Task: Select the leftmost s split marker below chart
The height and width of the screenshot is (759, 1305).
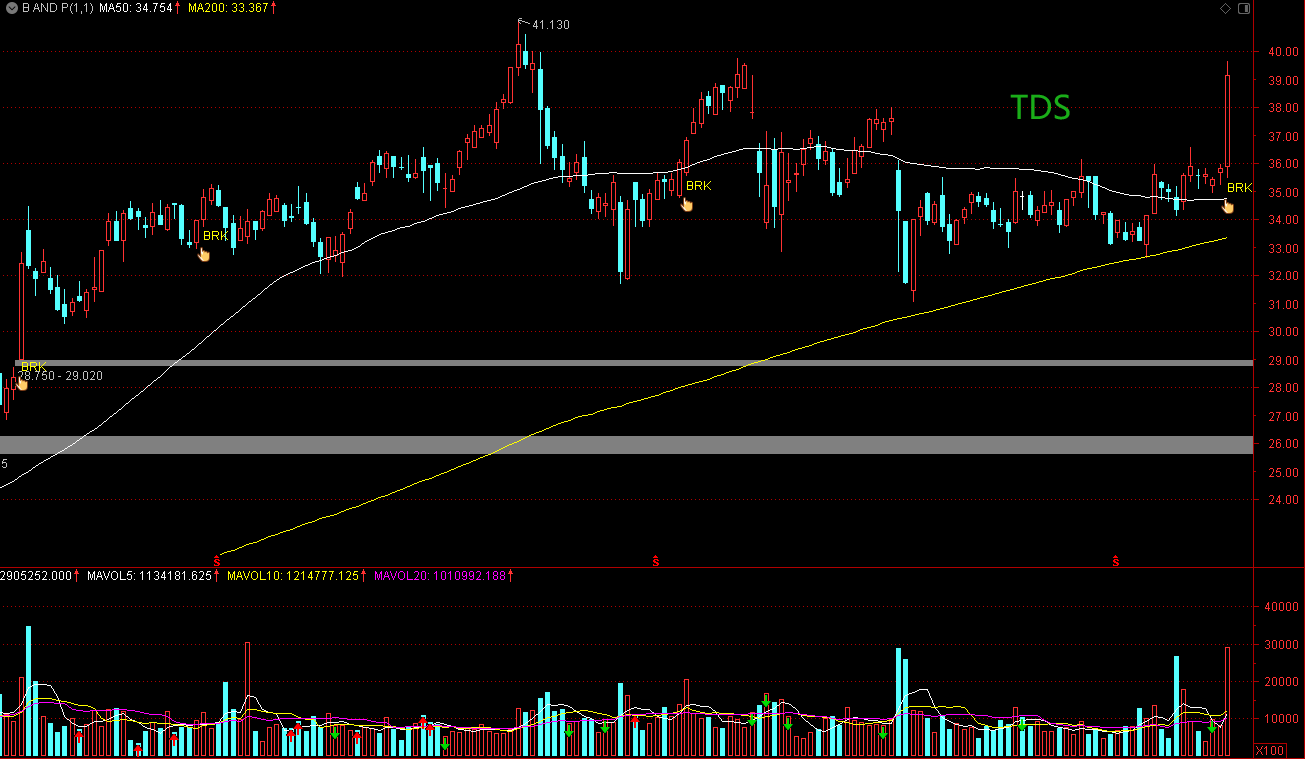Action: tap(217, 561)
